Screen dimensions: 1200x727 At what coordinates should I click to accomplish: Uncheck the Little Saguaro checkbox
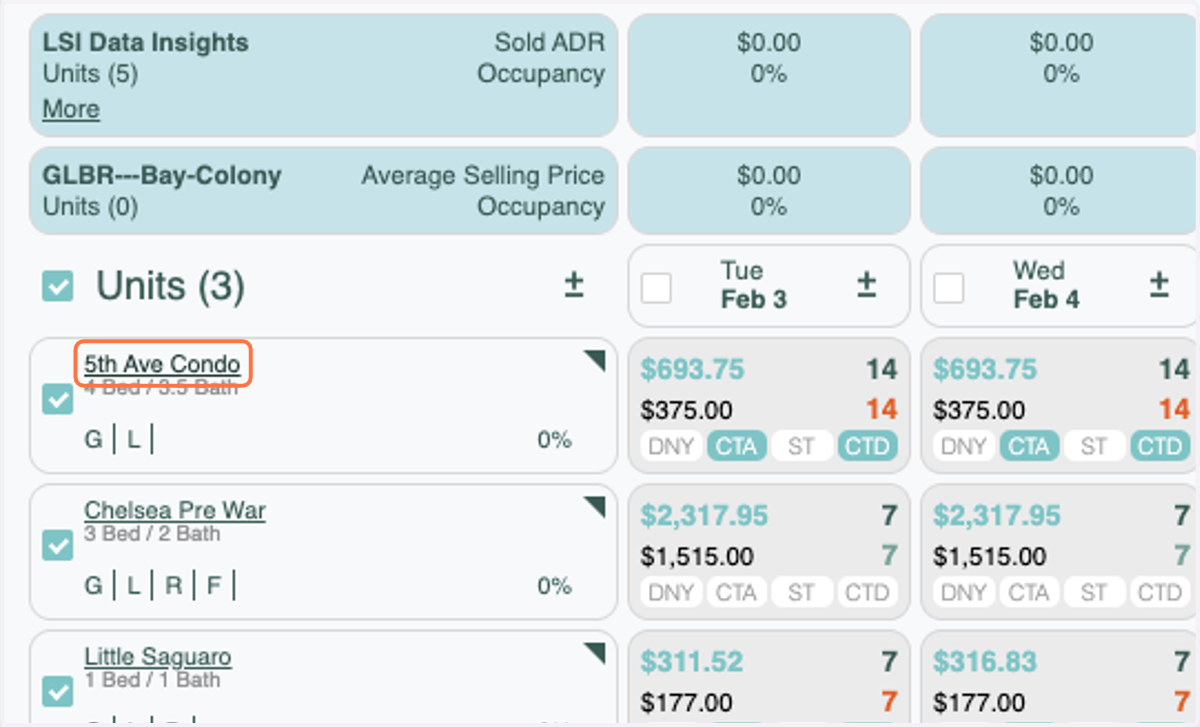click(57, 692)
